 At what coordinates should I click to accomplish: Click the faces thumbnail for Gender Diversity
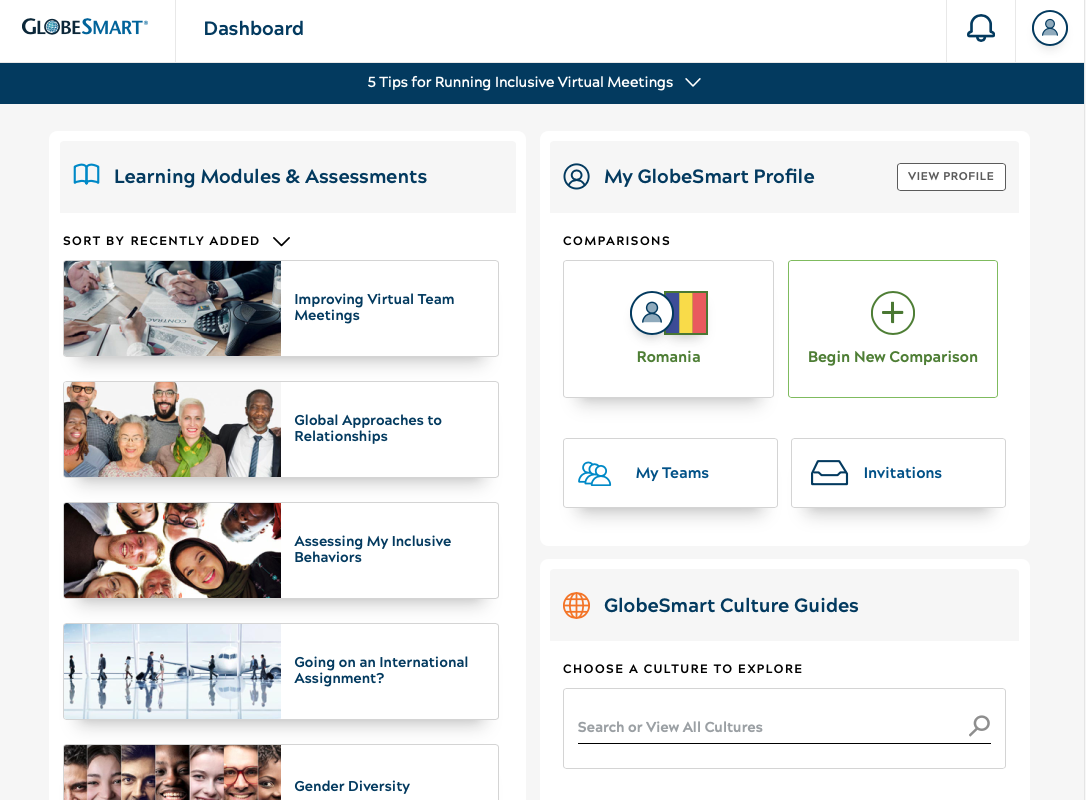[172, 772]
